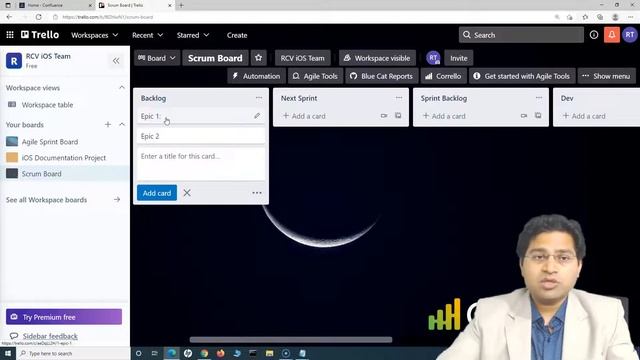Open the Board view switcher dropdown
This screenshot has width=640, height=360.
click(x=157, y=58)
